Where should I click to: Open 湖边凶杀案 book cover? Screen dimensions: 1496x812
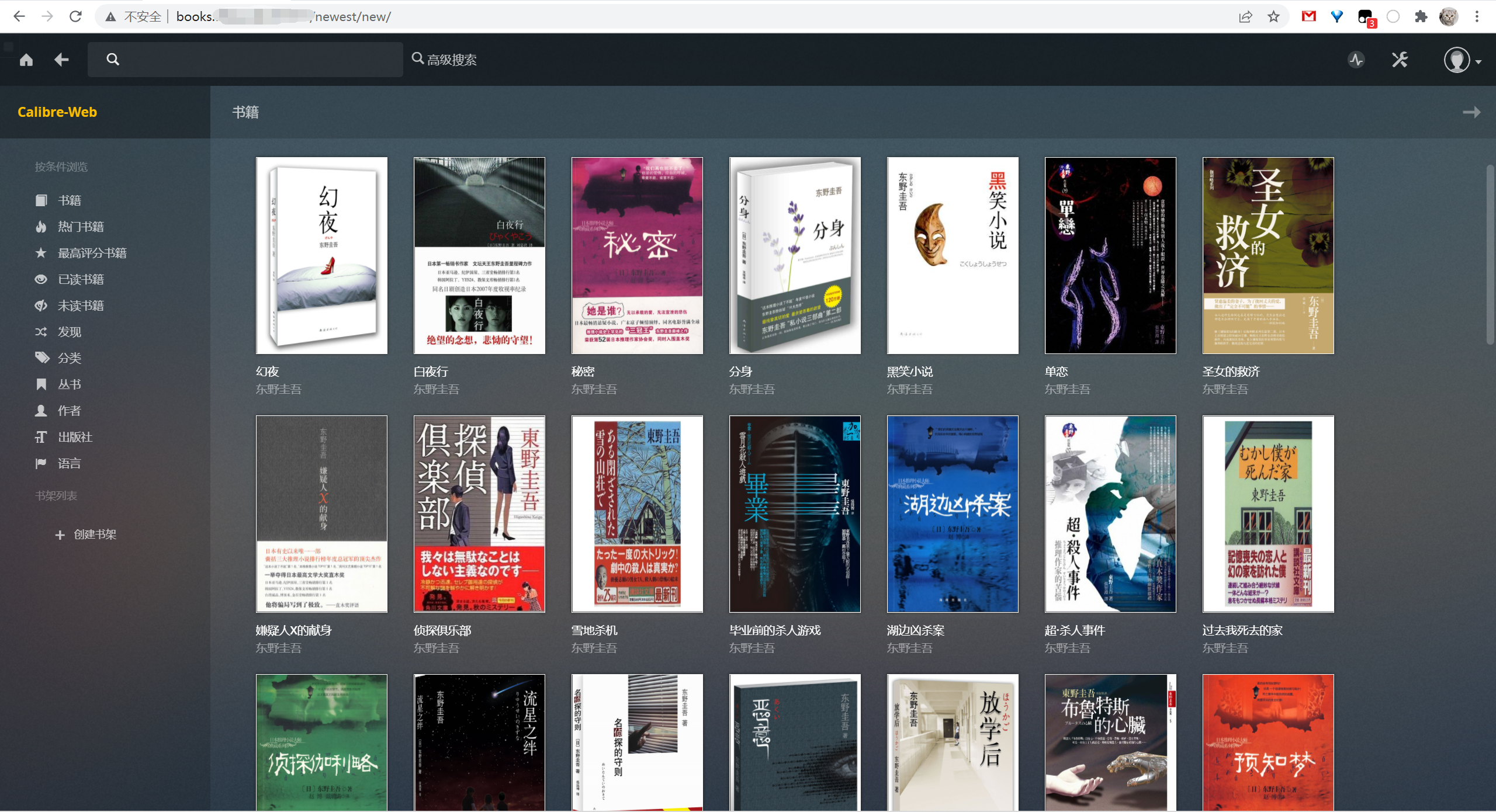[953, 514]
